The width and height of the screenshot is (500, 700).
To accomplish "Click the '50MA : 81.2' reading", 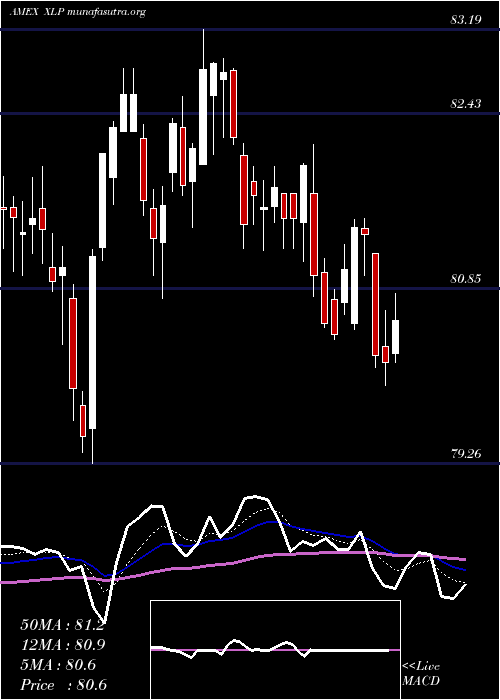I will 62,625.
